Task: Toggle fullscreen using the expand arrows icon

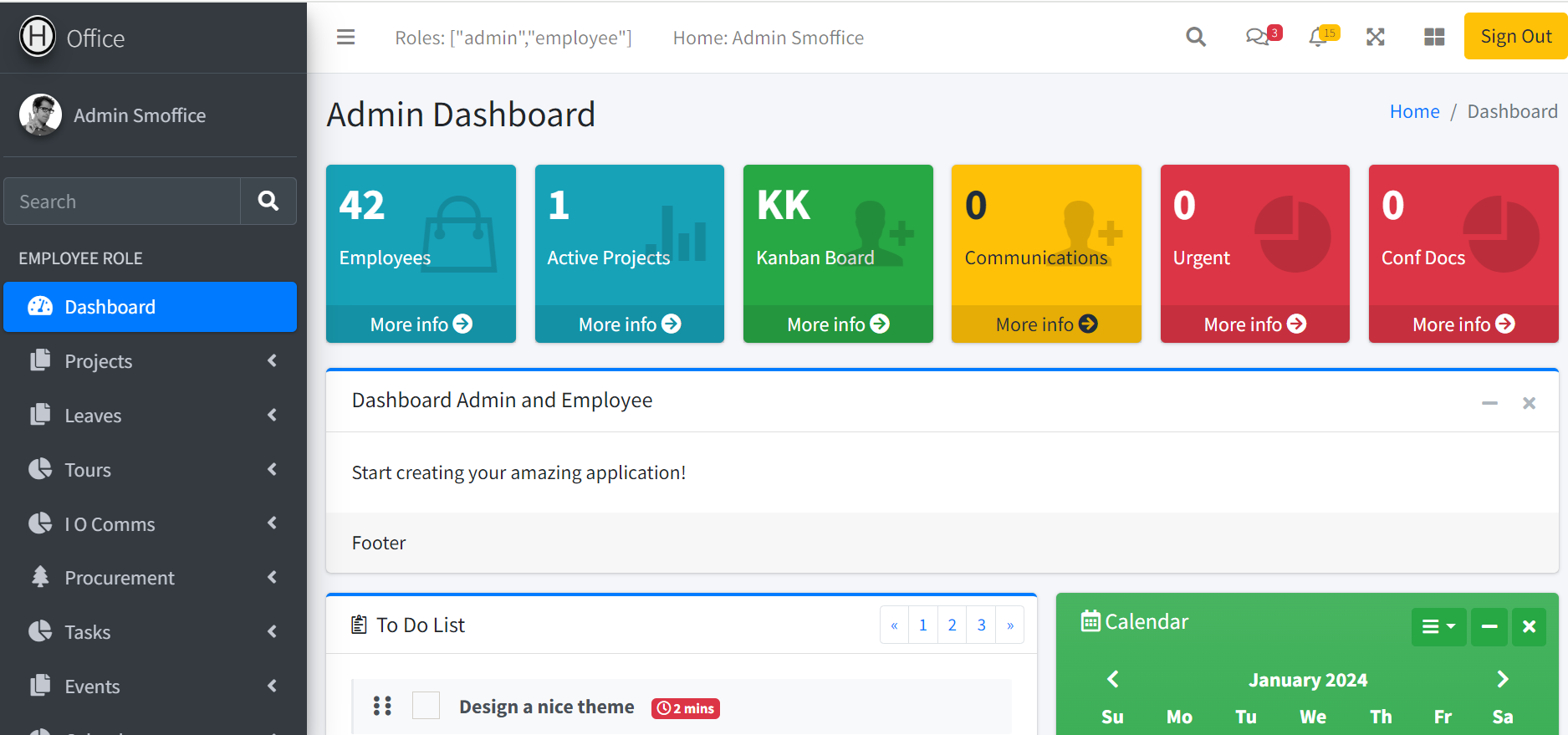Action: click(x=1376, y=38)
